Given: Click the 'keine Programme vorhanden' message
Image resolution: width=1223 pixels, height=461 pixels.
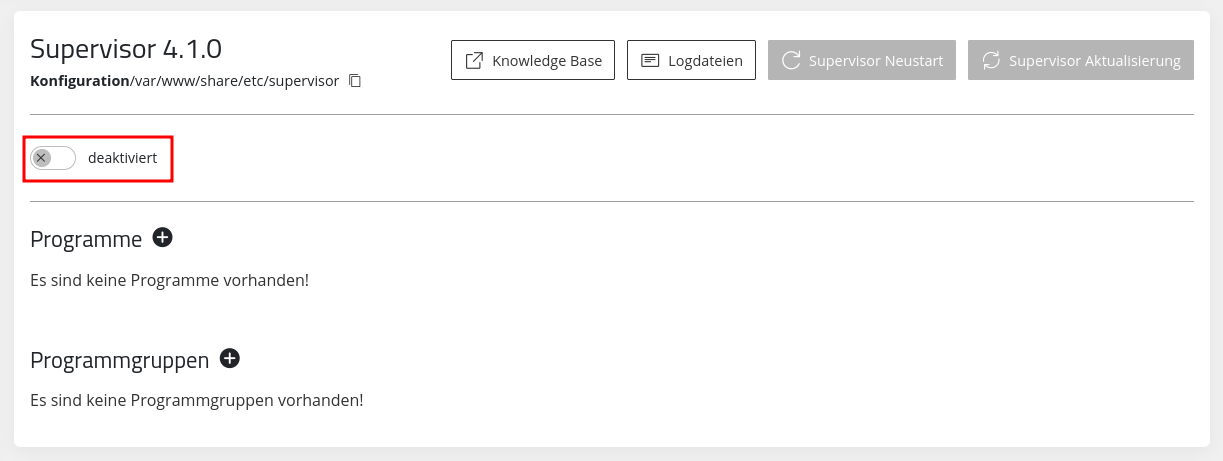Looking at the screenshot, I should pyautogui.click(x=169, y=280).
